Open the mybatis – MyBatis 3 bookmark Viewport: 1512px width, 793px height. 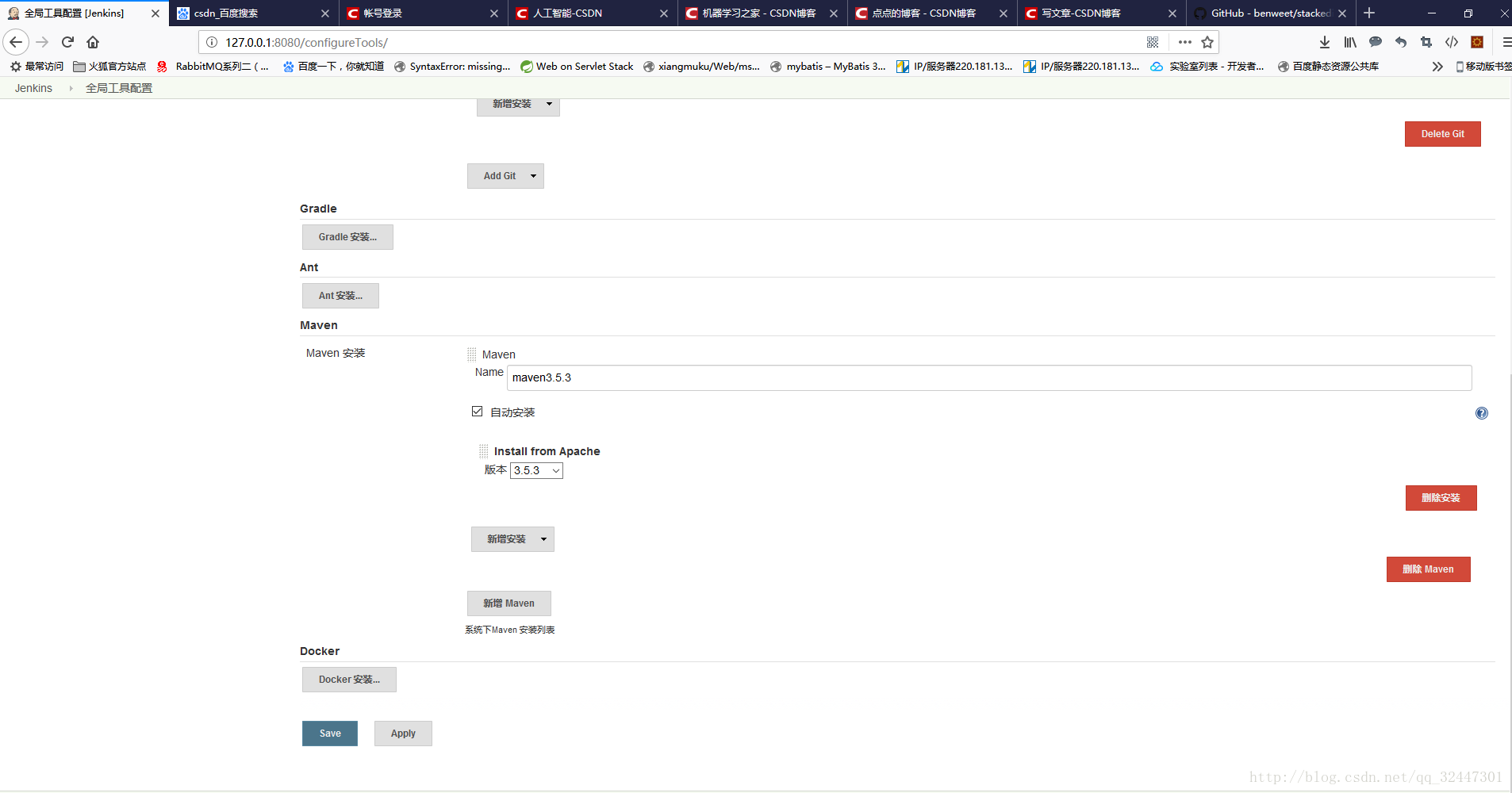tap(827, 67)
